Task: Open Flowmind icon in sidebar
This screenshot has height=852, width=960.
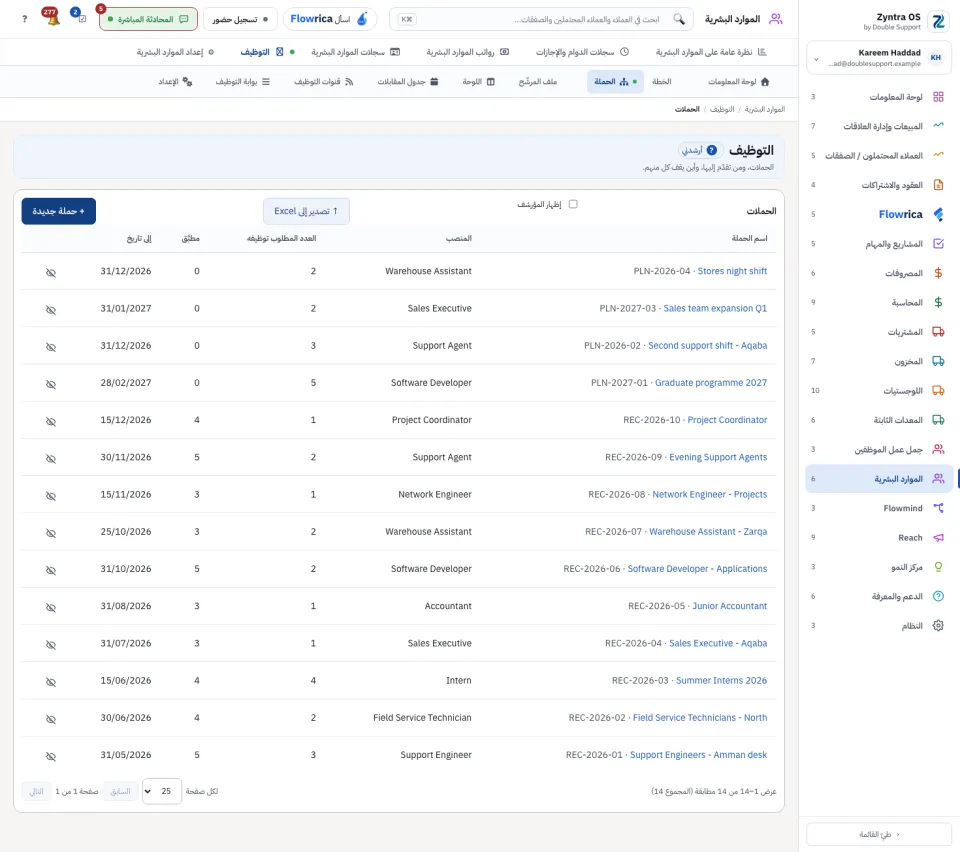Action: 938,508
